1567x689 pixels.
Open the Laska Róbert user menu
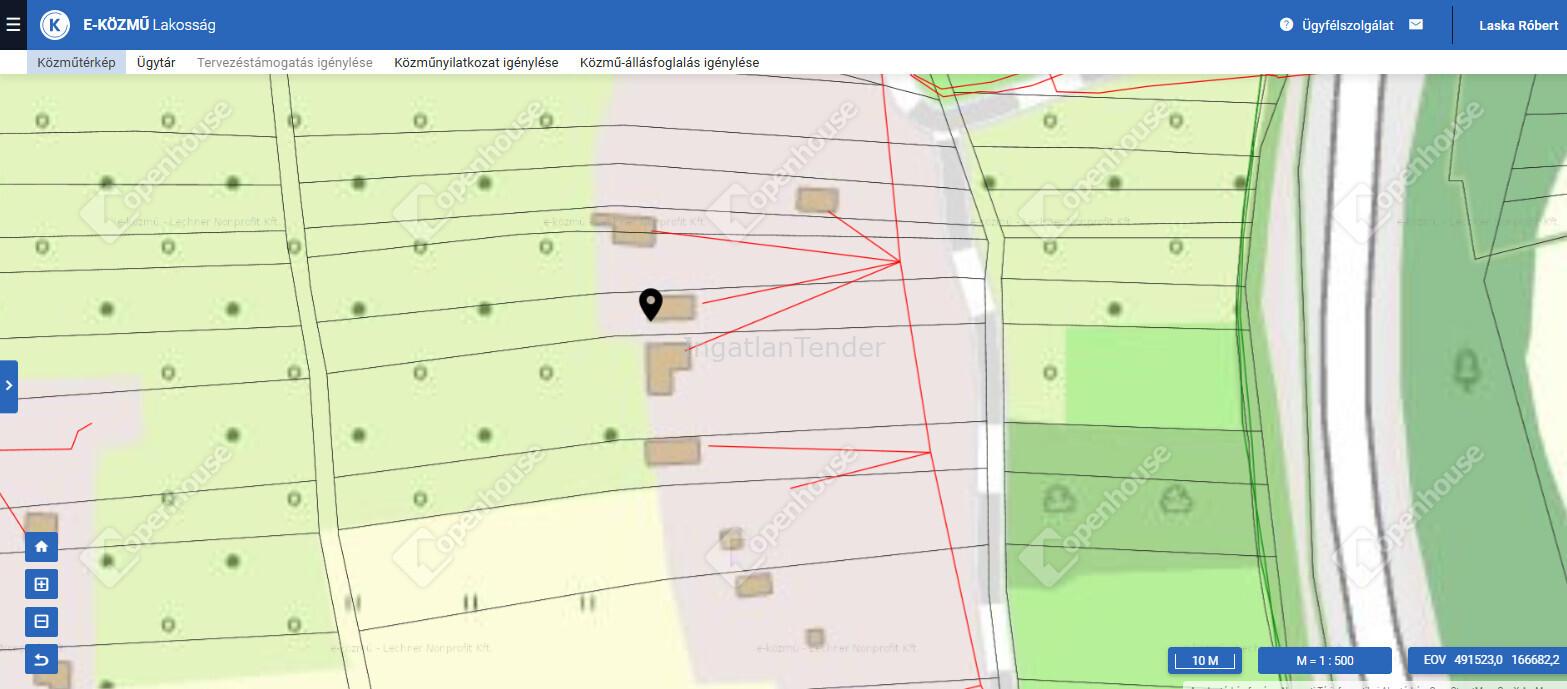point(1518,25)
